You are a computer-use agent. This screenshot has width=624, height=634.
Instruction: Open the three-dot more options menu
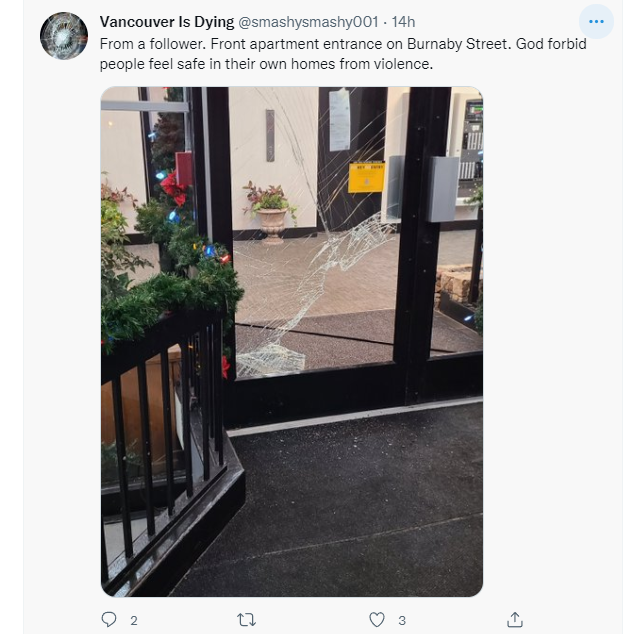(596, 21)
